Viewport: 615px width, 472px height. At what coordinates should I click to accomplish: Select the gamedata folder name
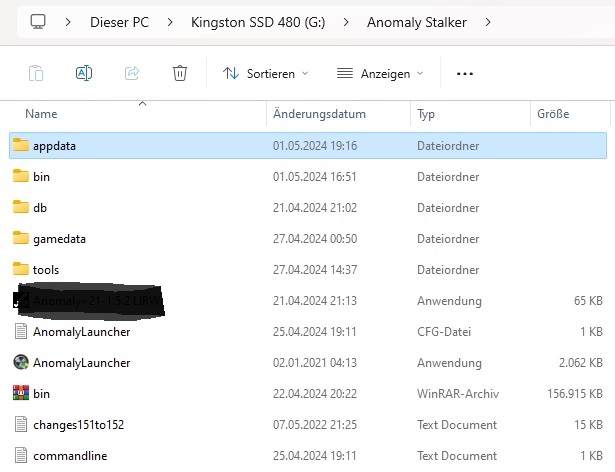pyautogui.click(x=59, y=239)
